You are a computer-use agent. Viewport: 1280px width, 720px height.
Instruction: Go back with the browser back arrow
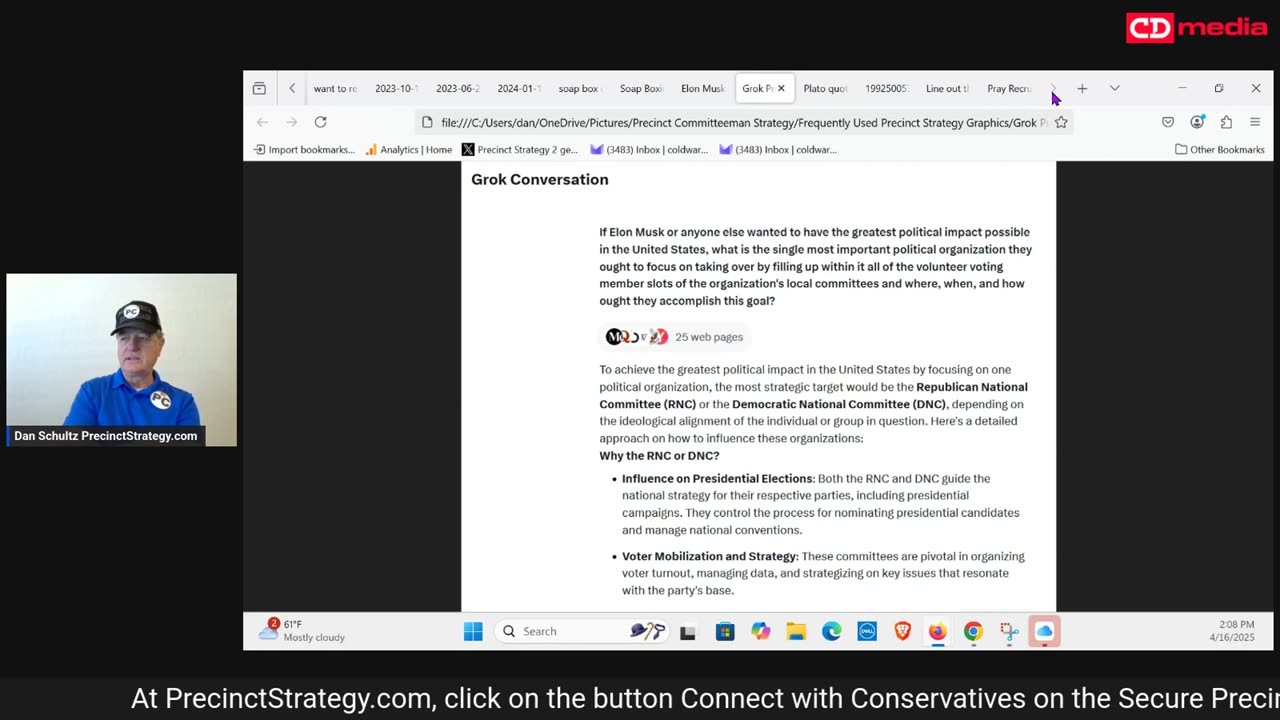[x=262, y=122]
